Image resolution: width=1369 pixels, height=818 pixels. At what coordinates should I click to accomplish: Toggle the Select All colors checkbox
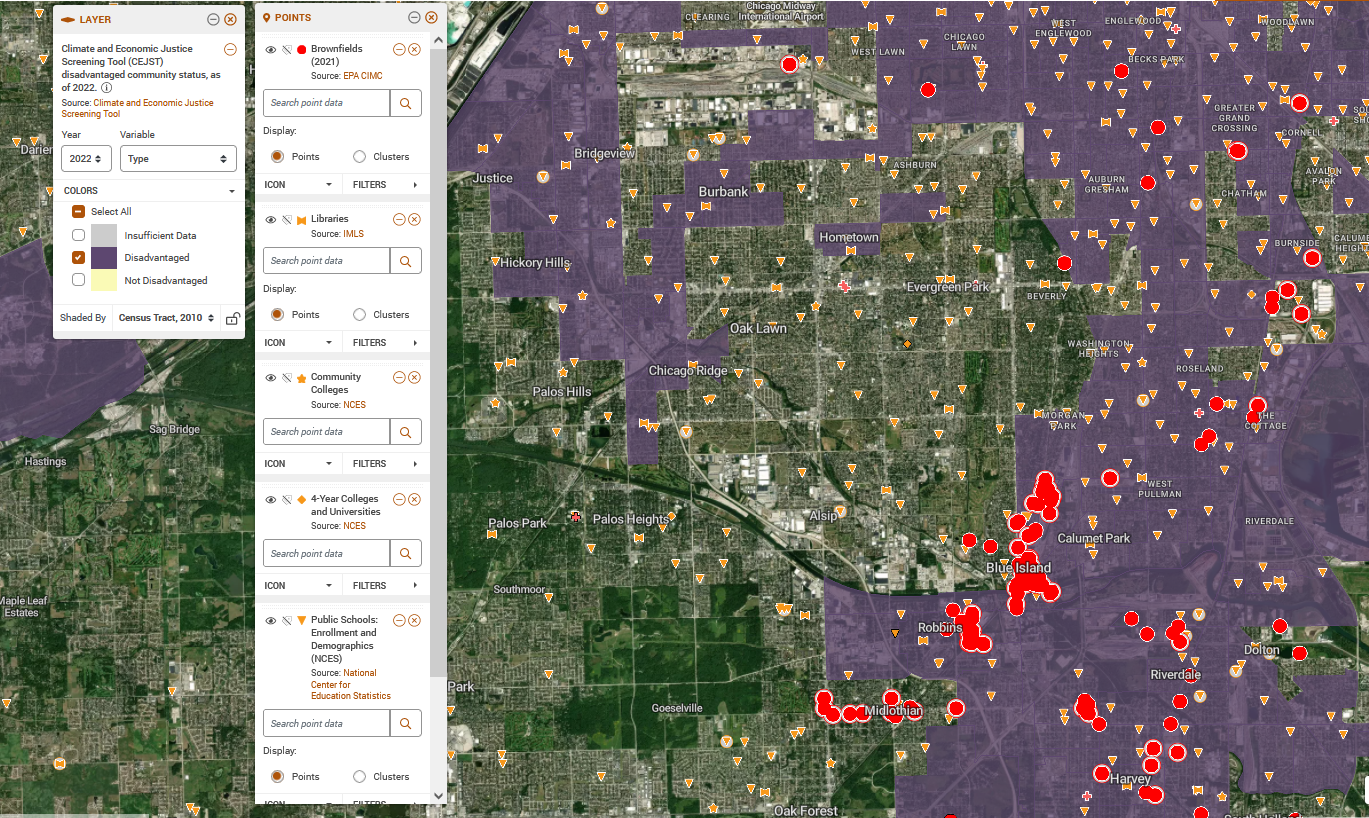point(78,212)
